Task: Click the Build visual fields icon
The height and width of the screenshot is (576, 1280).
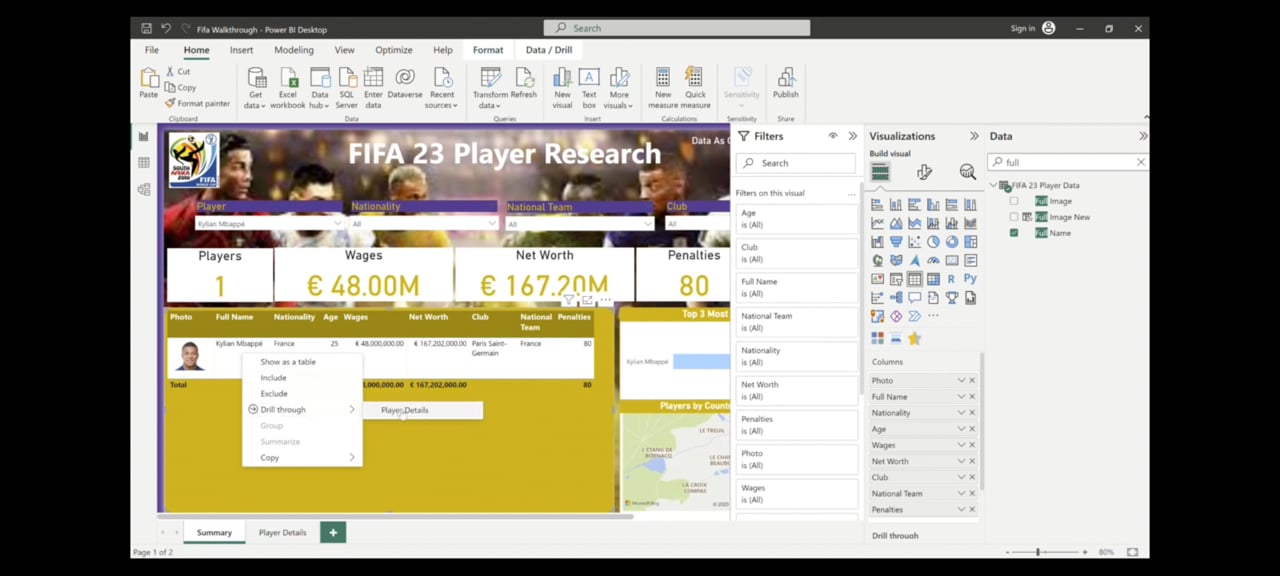Action: tap(880, 172)
